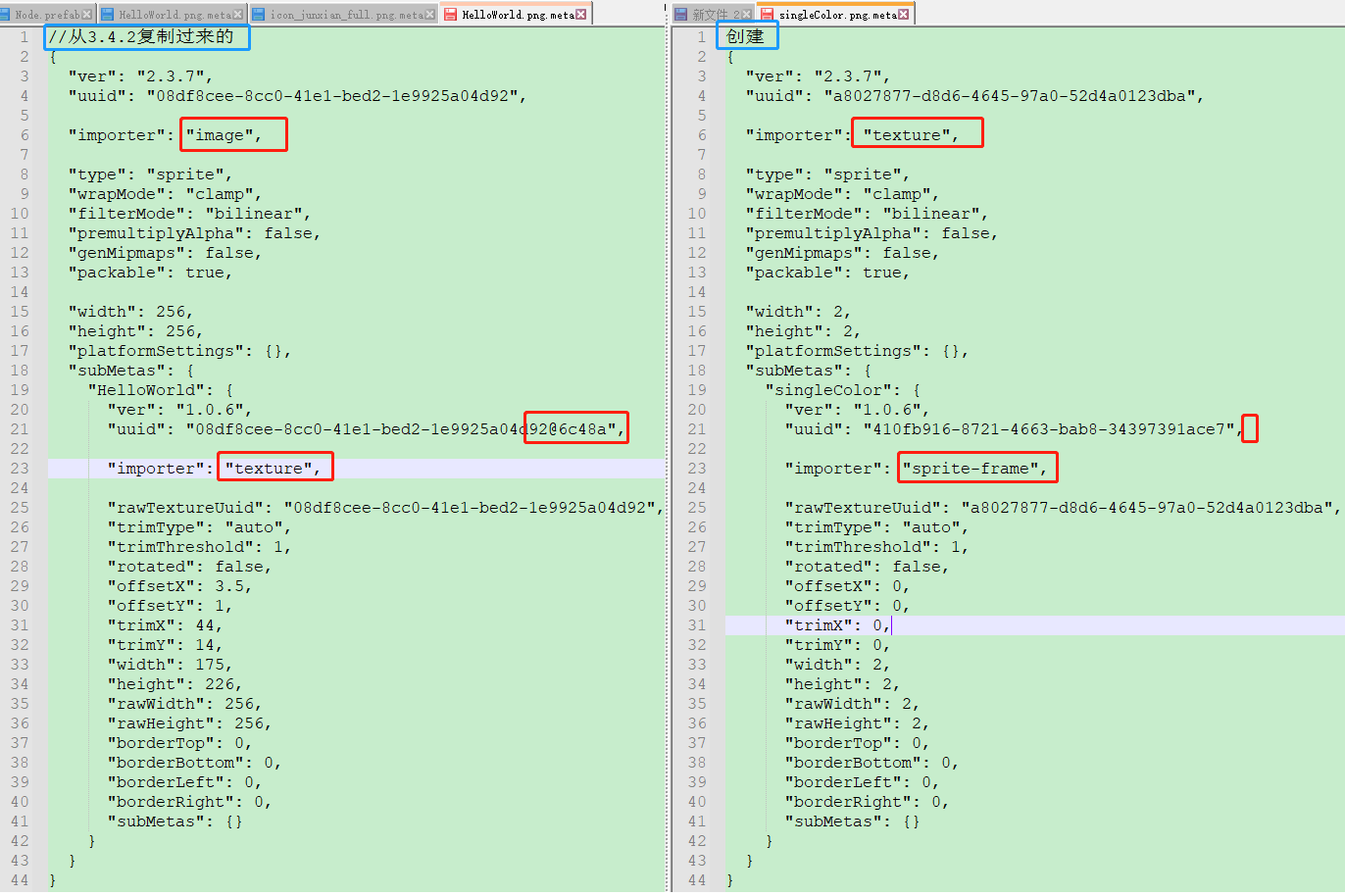This screenshot has width=1345, height=896.
Task: Click line number 6 in the HelloWorld.png.meta pane
Action: click(x=25, y=135)
